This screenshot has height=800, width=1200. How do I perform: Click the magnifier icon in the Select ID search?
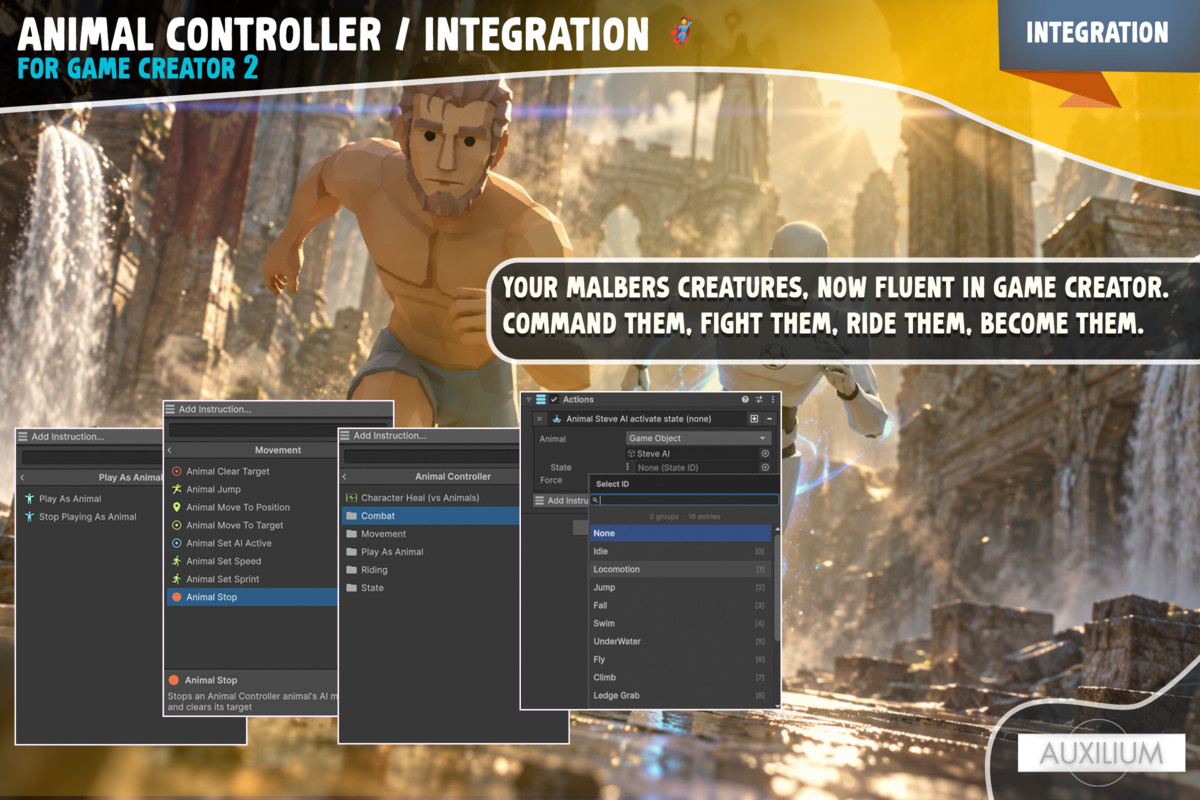coord(595,500)
